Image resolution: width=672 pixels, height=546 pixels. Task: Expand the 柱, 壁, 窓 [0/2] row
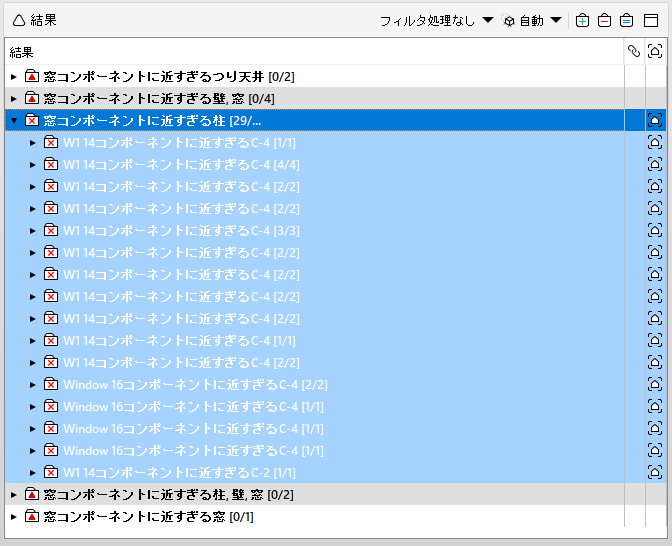[14, 495]
